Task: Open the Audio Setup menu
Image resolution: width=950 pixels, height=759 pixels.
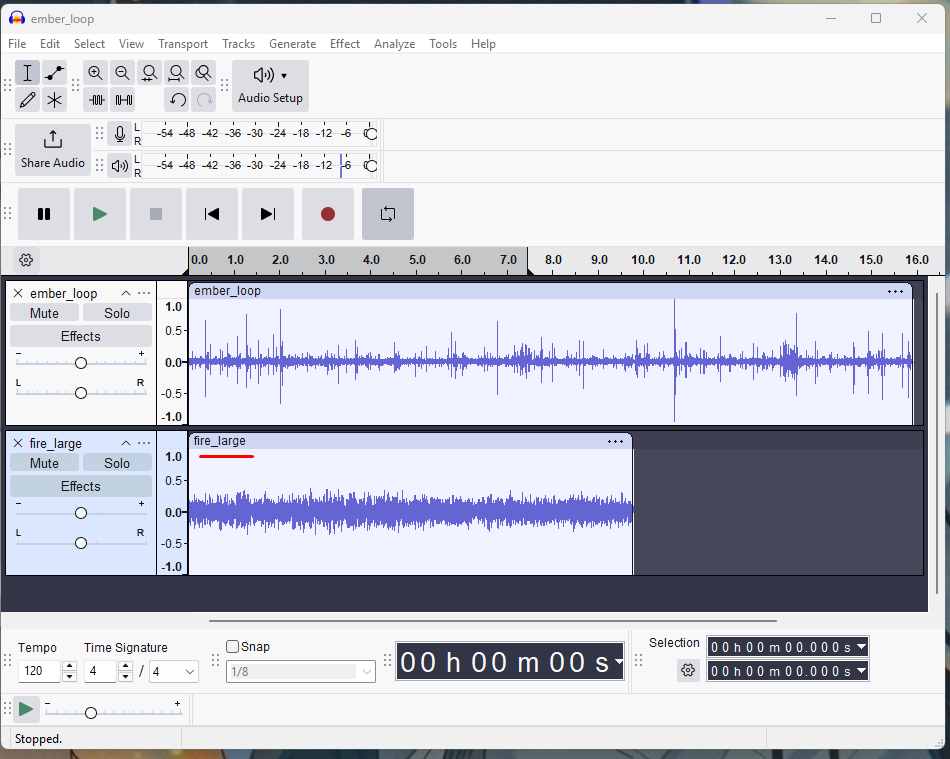Action: (270, 85)
